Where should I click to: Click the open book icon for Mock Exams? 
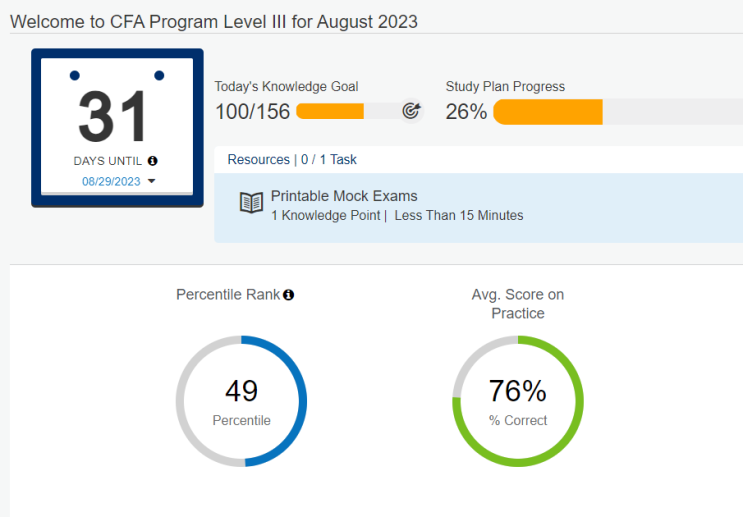point(251,203)
